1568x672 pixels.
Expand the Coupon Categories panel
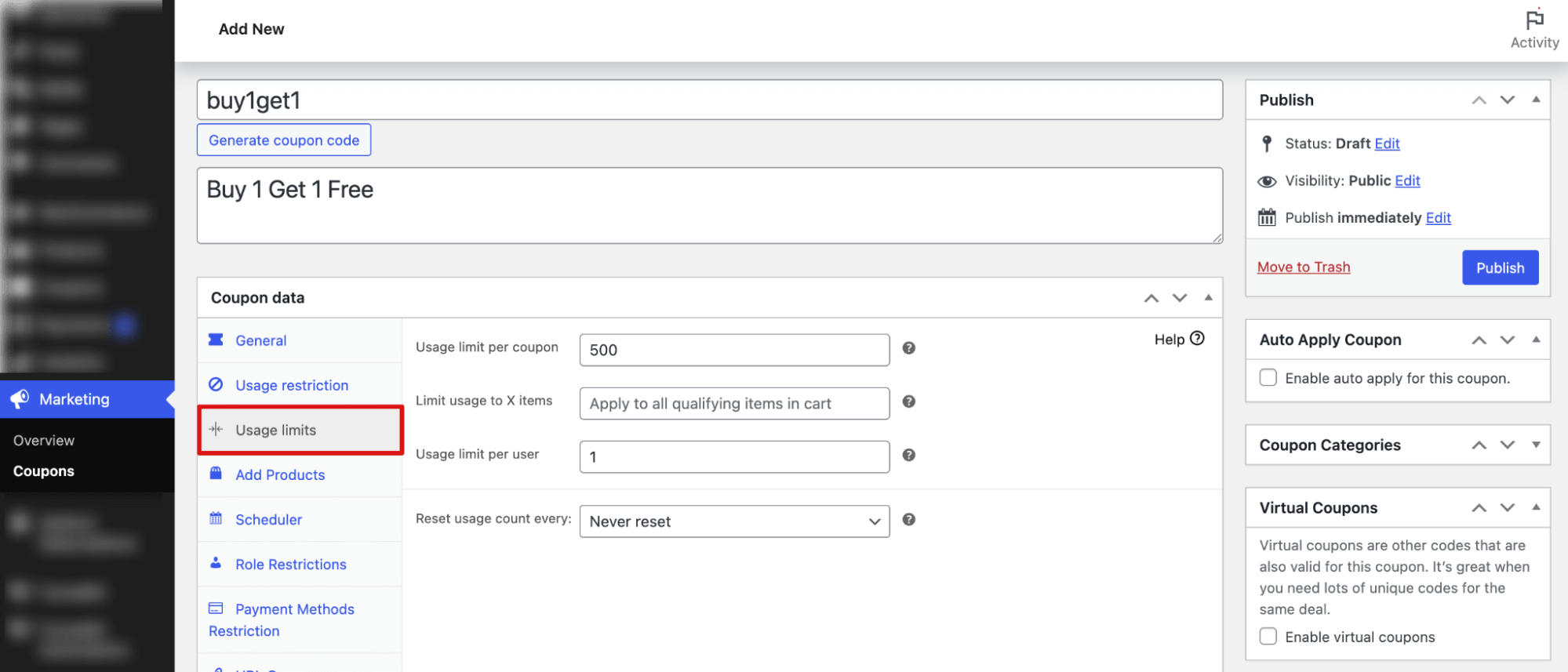[1536, 445]
